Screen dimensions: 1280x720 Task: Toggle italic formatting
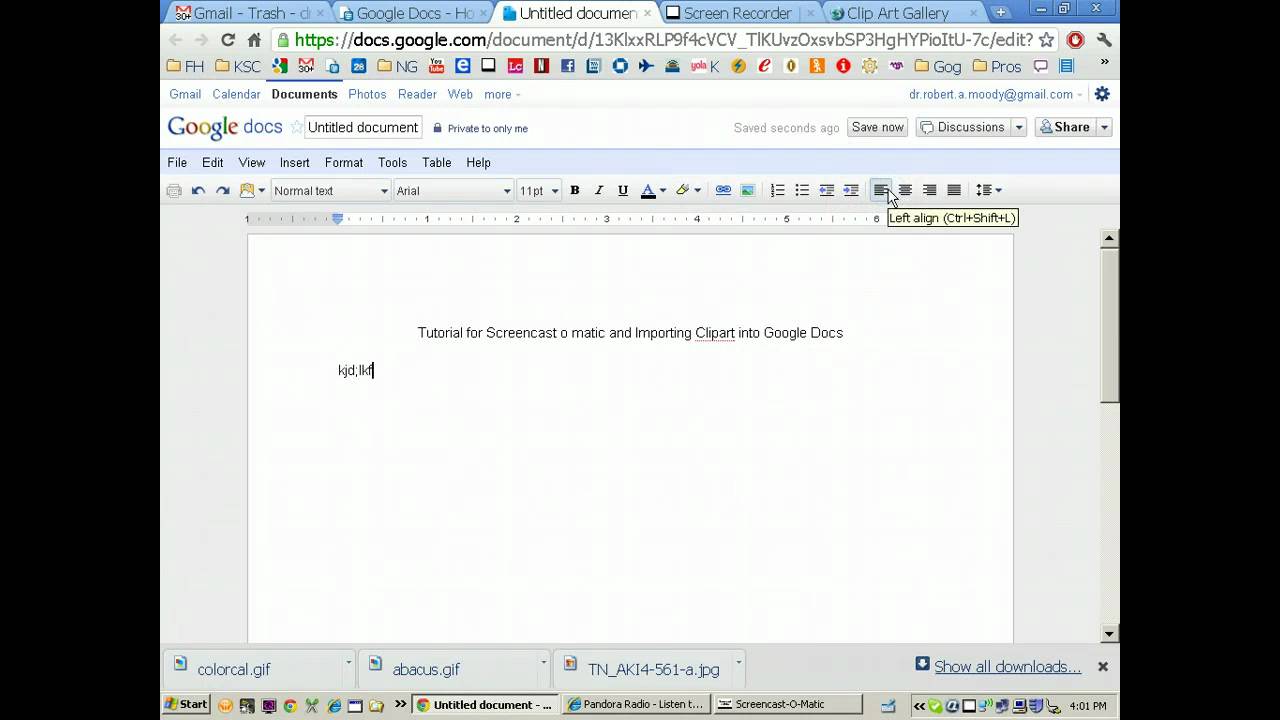[599, 191]
